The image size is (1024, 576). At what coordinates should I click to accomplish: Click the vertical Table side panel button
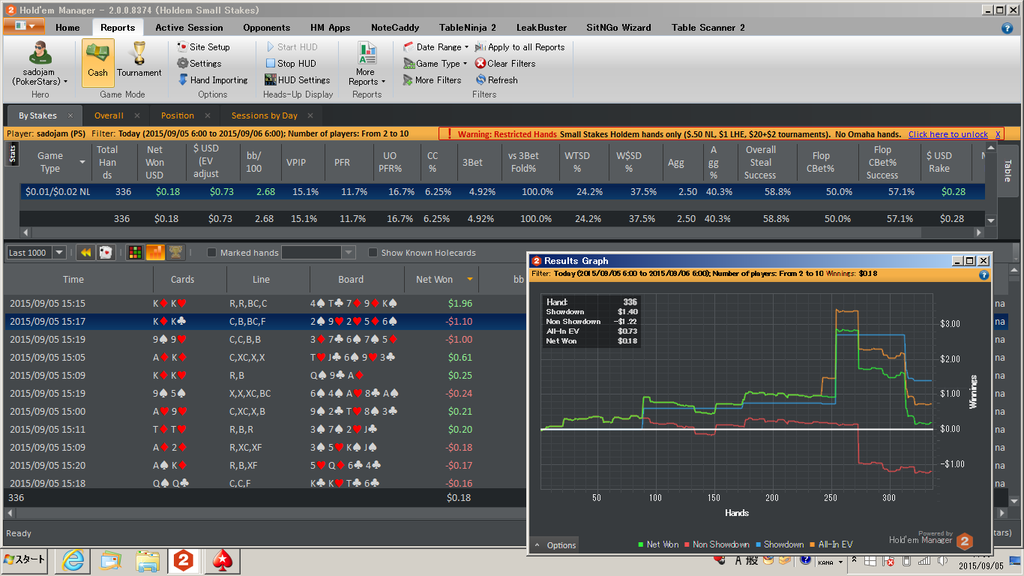point(1008,170)
